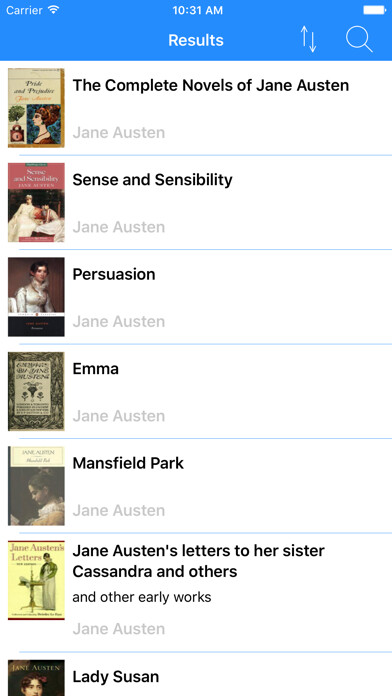392x696 pixels.
Task: Tap the Results header title
Action: [x=196, y=40]
